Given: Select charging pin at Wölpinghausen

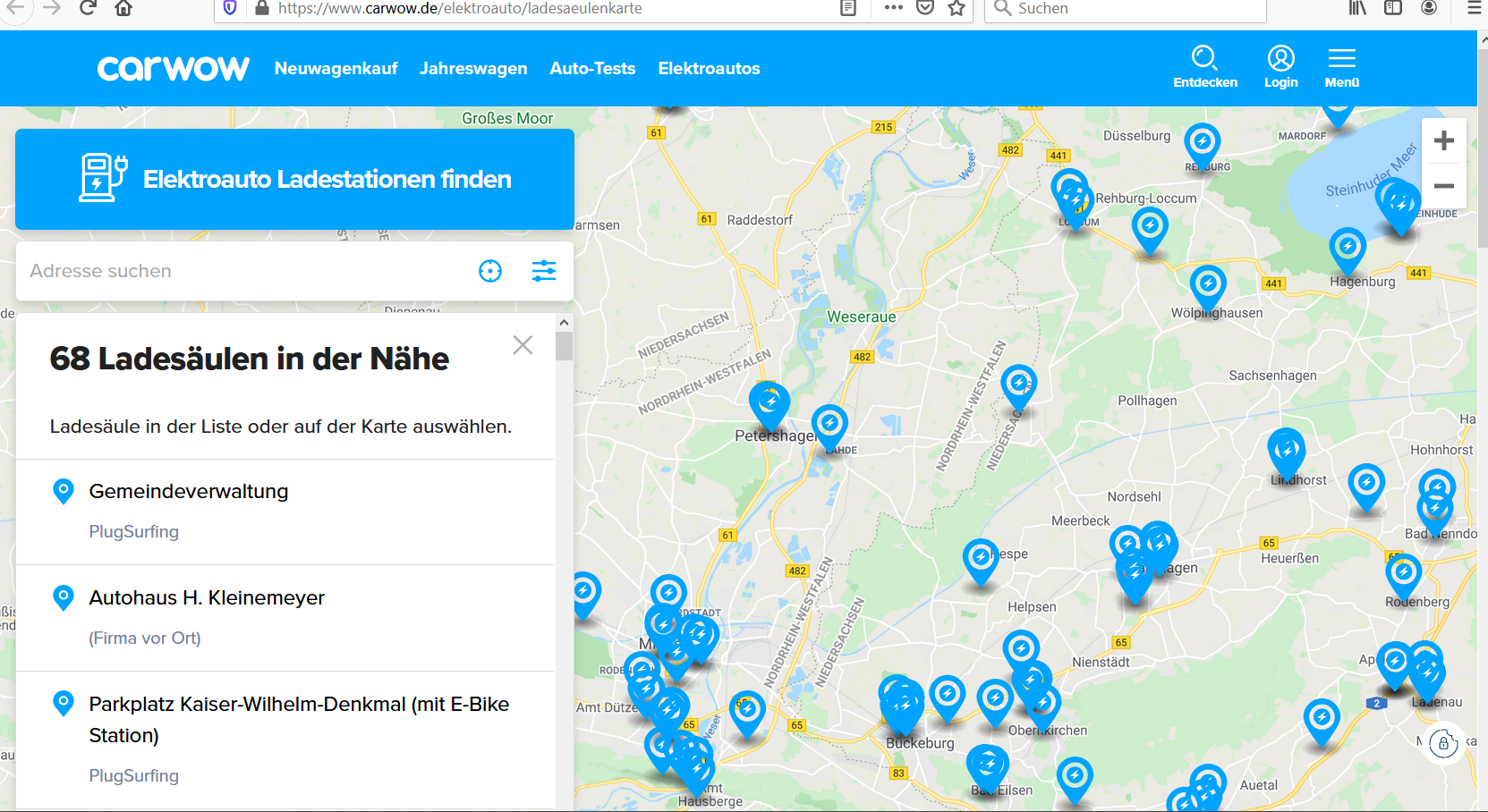Looking at the screenshot, I should pos(1208,290).
